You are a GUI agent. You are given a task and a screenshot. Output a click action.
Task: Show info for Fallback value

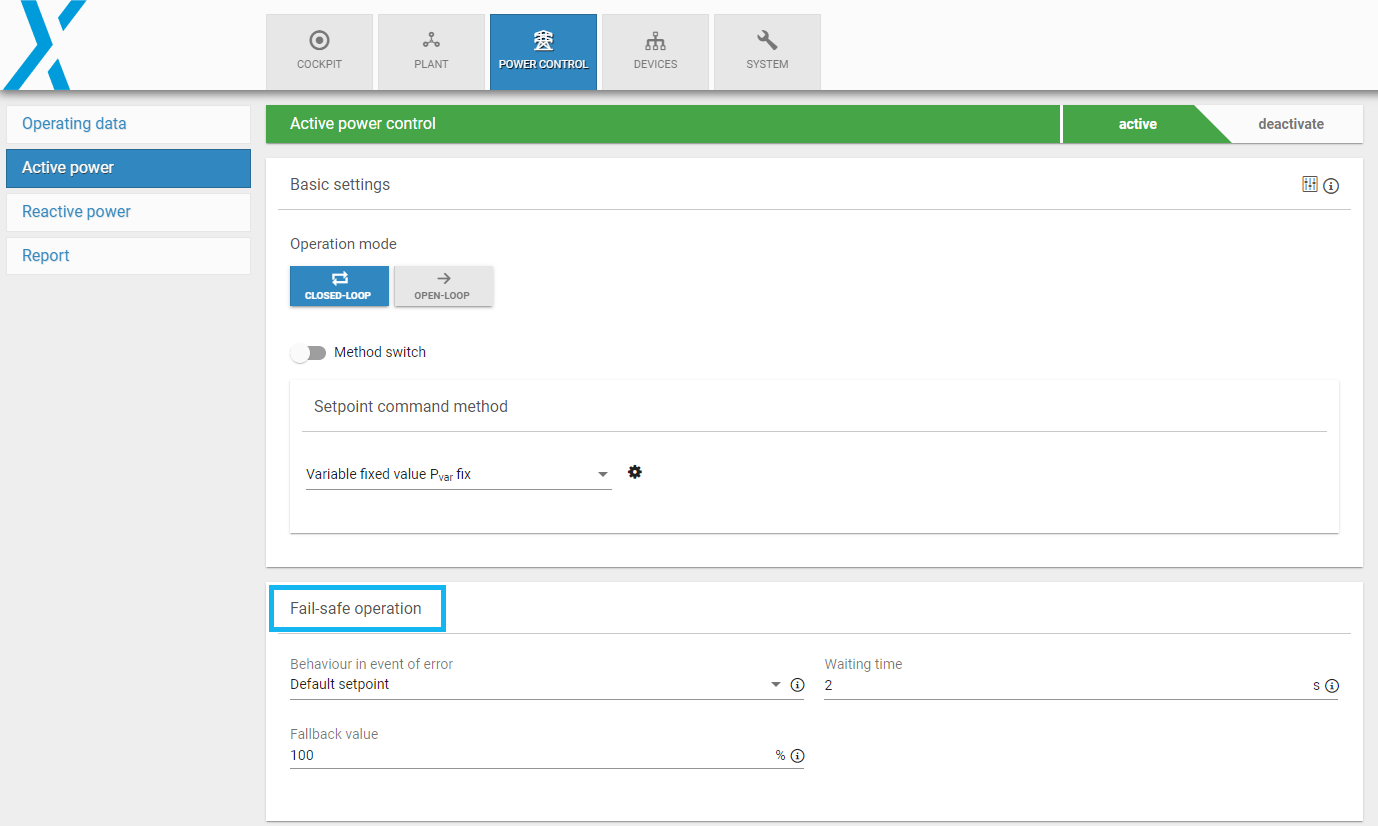tap(797, 756)
